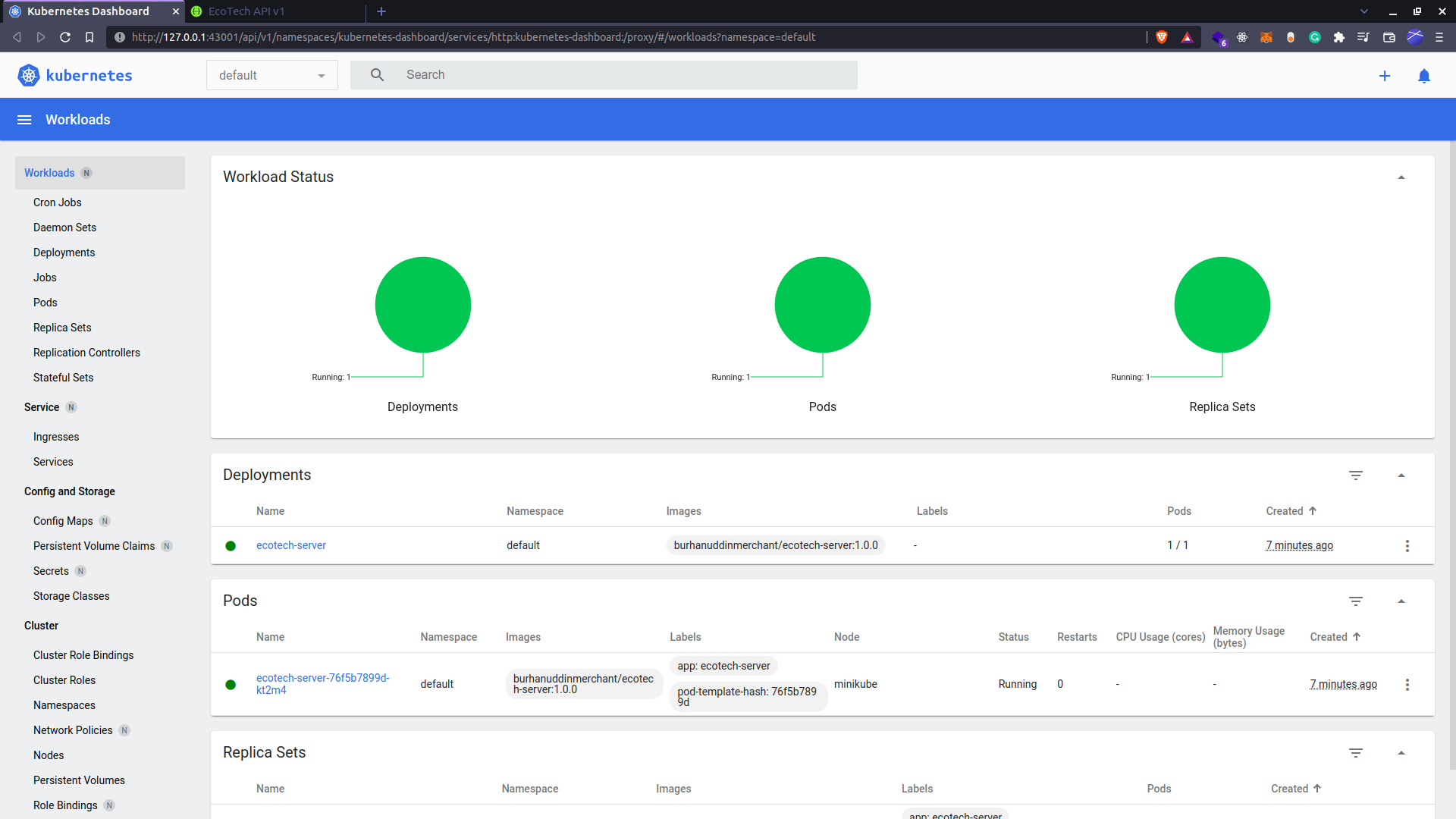The width and height of the screenshot is (1456, 819).
Task: Click the plus create resource icon
Action: click(x=1385, y=76)
